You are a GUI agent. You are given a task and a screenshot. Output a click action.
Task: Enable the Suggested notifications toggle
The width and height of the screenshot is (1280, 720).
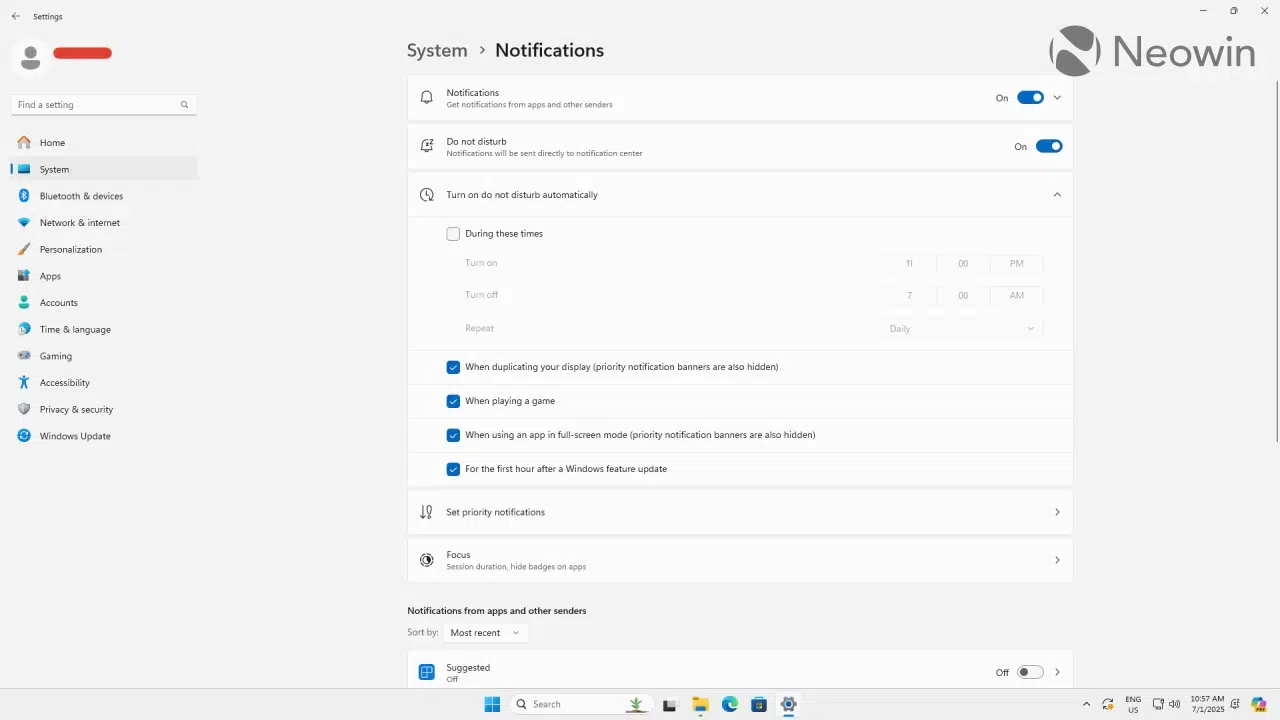point(1030,672)
